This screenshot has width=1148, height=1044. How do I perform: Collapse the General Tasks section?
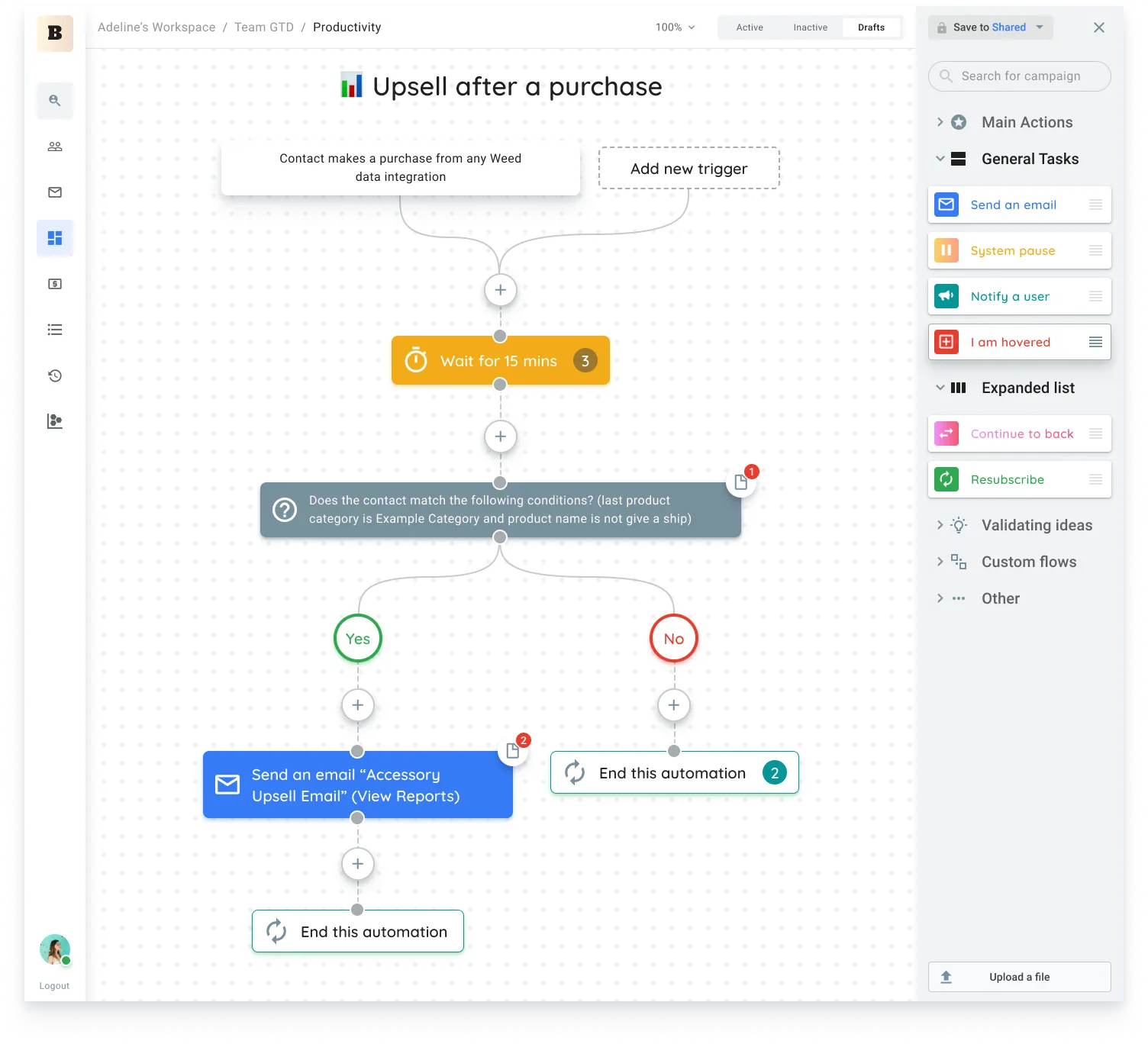pos(940,159)
